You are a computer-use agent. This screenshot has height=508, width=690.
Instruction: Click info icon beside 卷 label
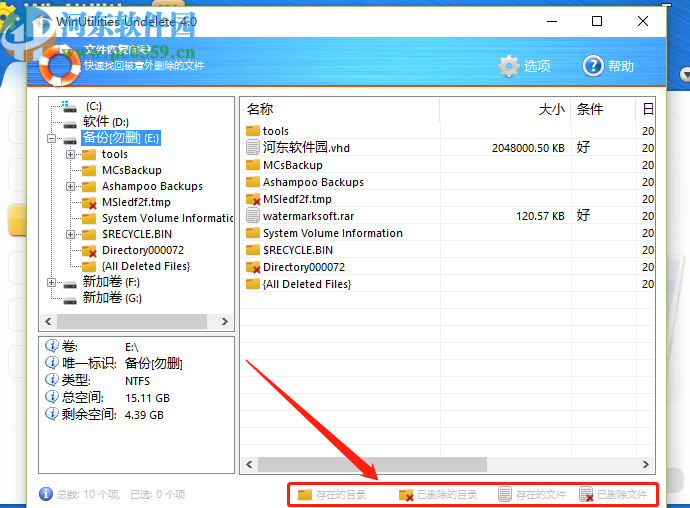click(51, 346)
